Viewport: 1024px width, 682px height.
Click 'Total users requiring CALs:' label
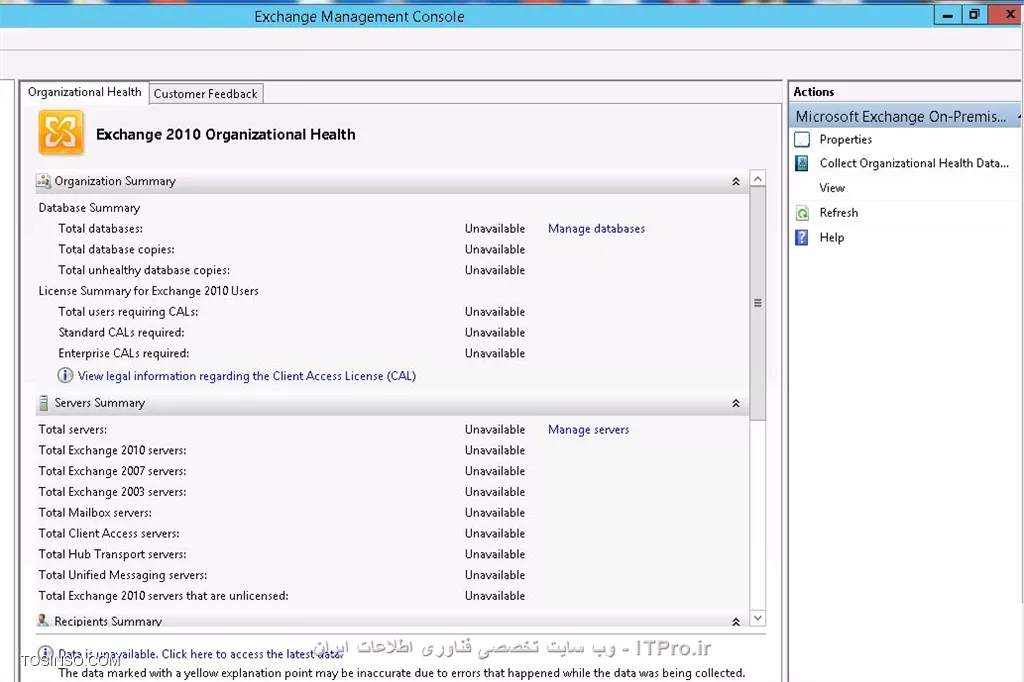pos(128,312)
